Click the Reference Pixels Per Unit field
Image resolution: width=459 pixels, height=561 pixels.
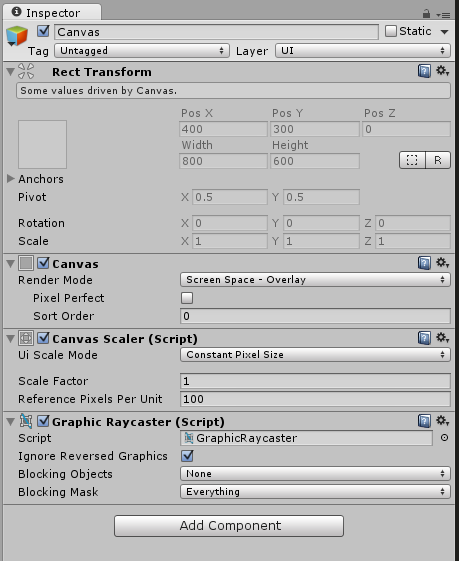(315, 399)
